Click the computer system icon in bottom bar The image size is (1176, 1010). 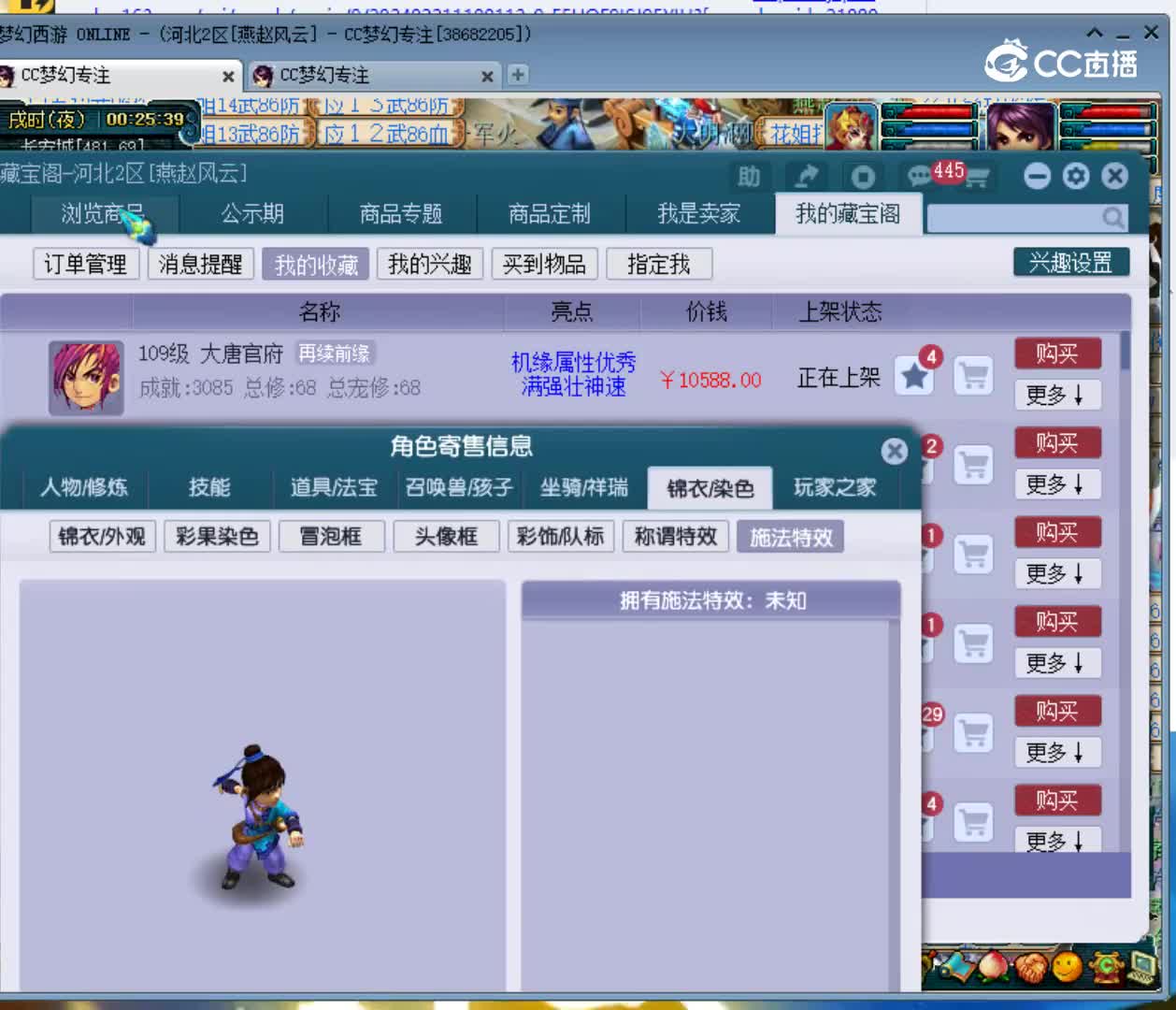click(1142, 967)
